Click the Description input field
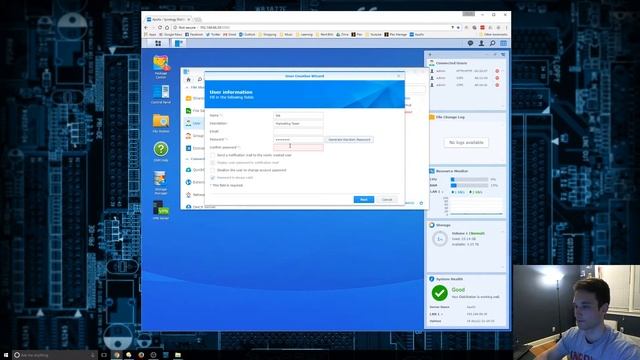The width and height of the screenshot is (640, 360). pyautogui.click(x=298, y=123)
